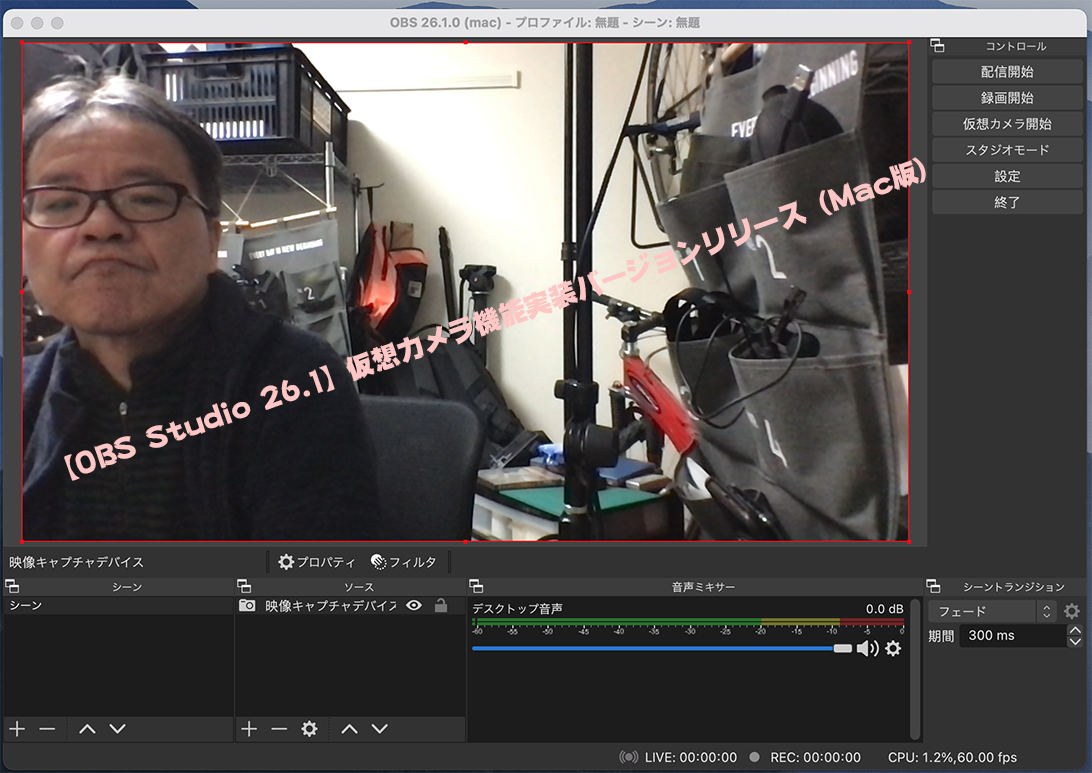The image size is (1092, 773).
Task: Select the 映像キャプチャデバイス source row
Action: (x=350, y=606)
